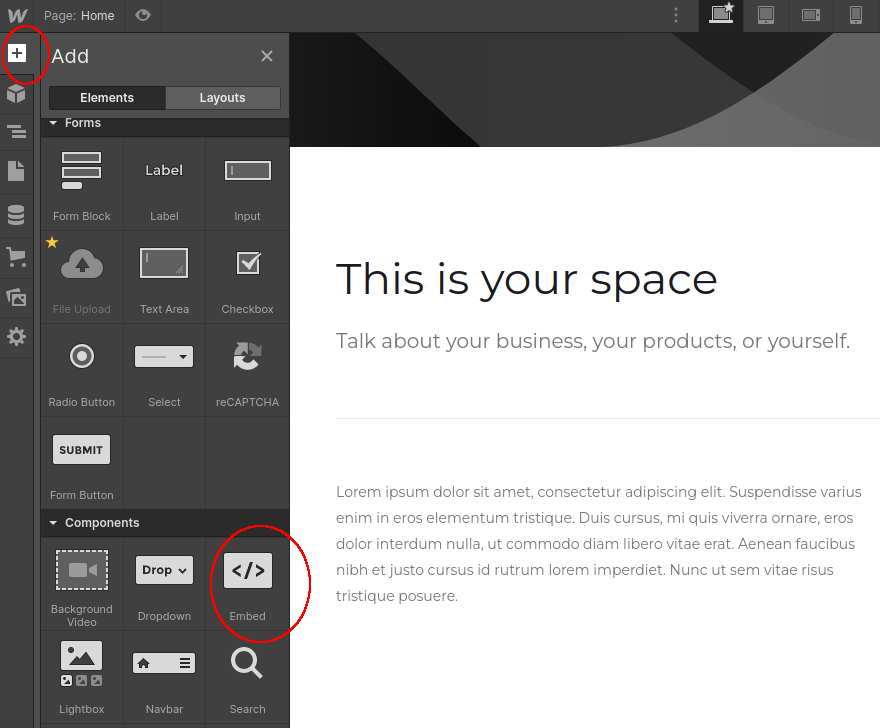Open the Components cube icon

(x=16, y=93)
